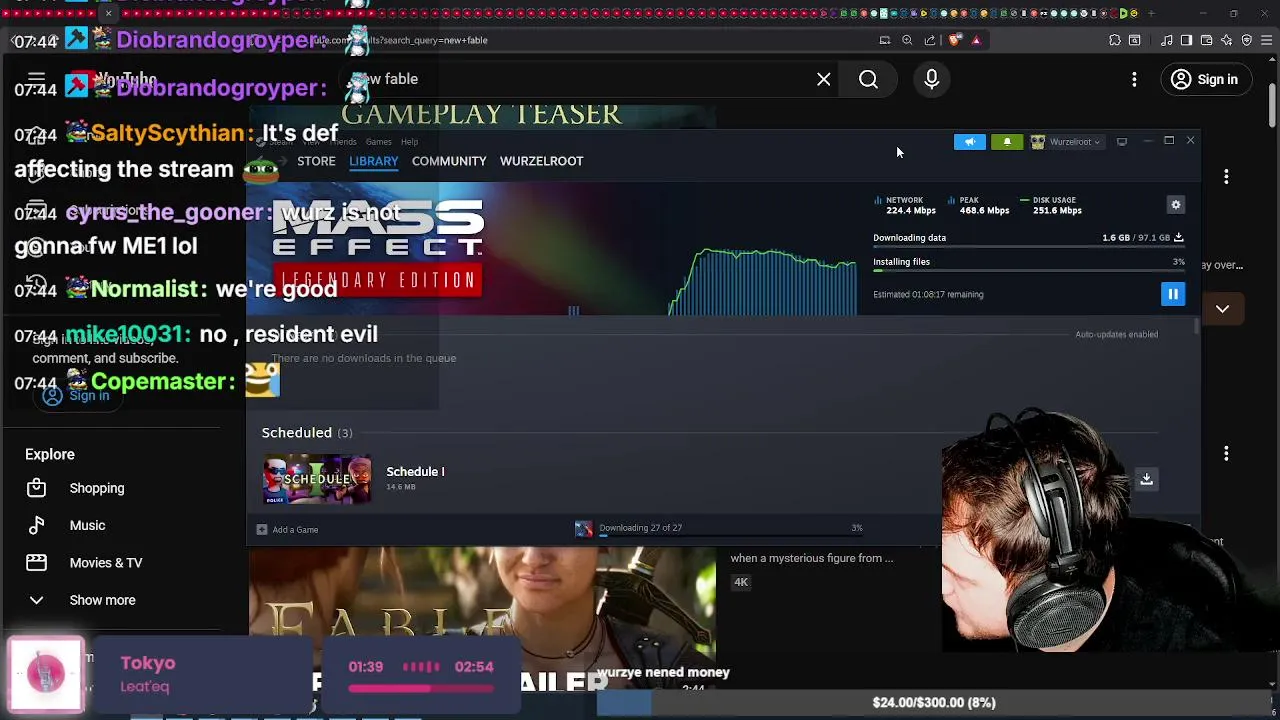Open the browser main hamburger menu
The image size is (1280, 720).
click(1267, 40)
